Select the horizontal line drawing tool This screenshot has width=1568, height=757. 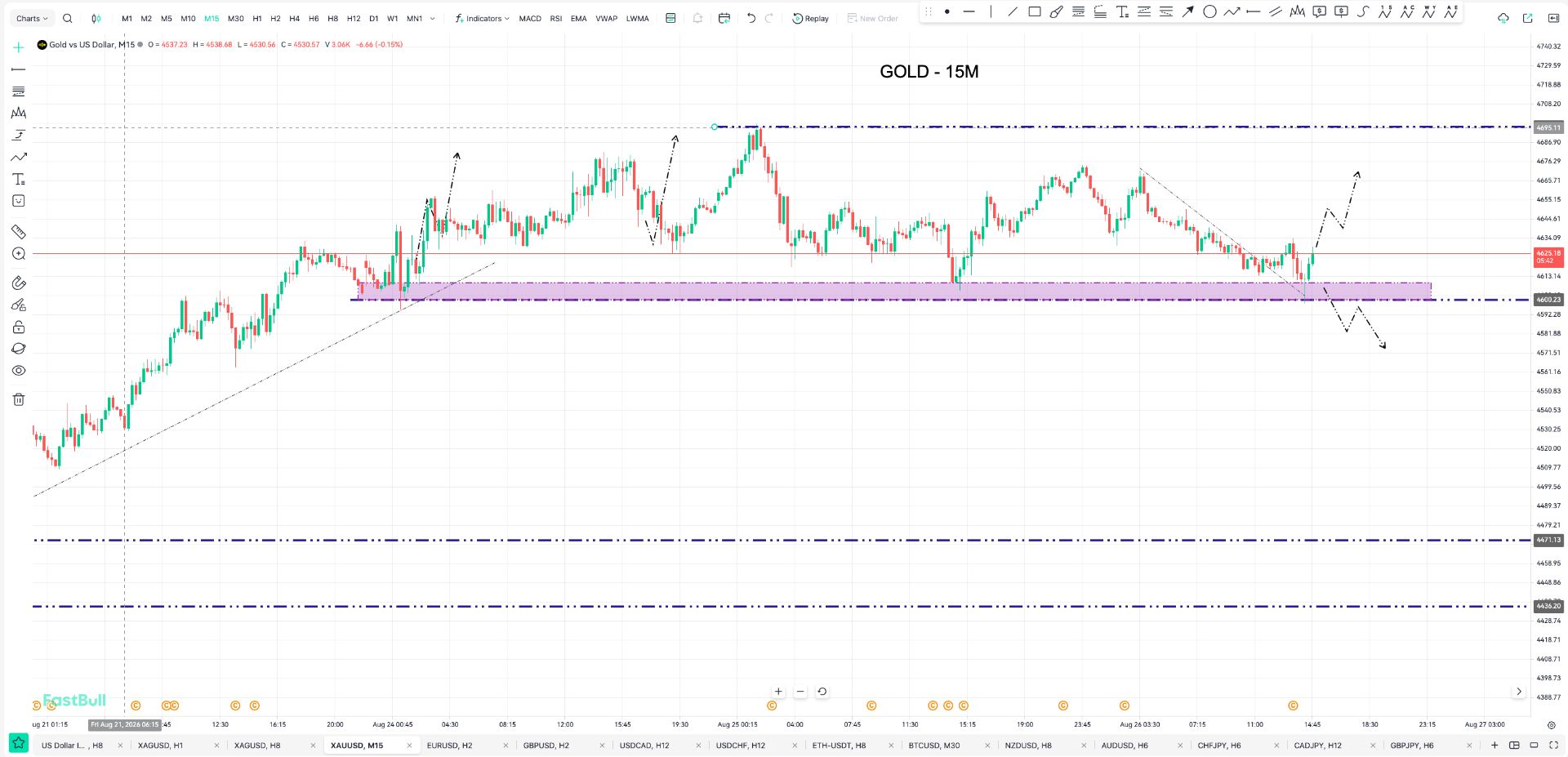pos(969,11)
